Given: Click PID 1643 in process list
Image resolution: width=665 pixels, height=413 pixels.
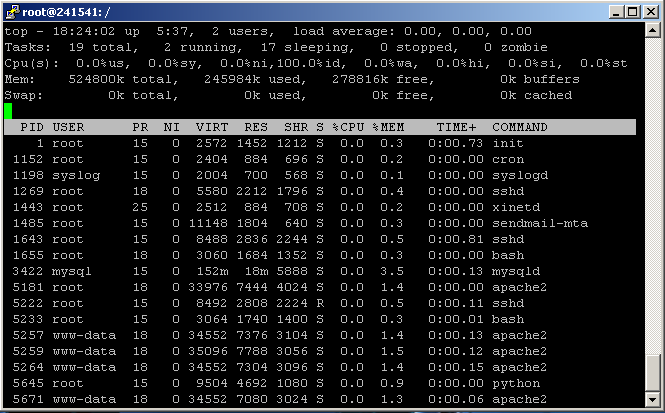Looking at the screenshot, I should point(28,239).
